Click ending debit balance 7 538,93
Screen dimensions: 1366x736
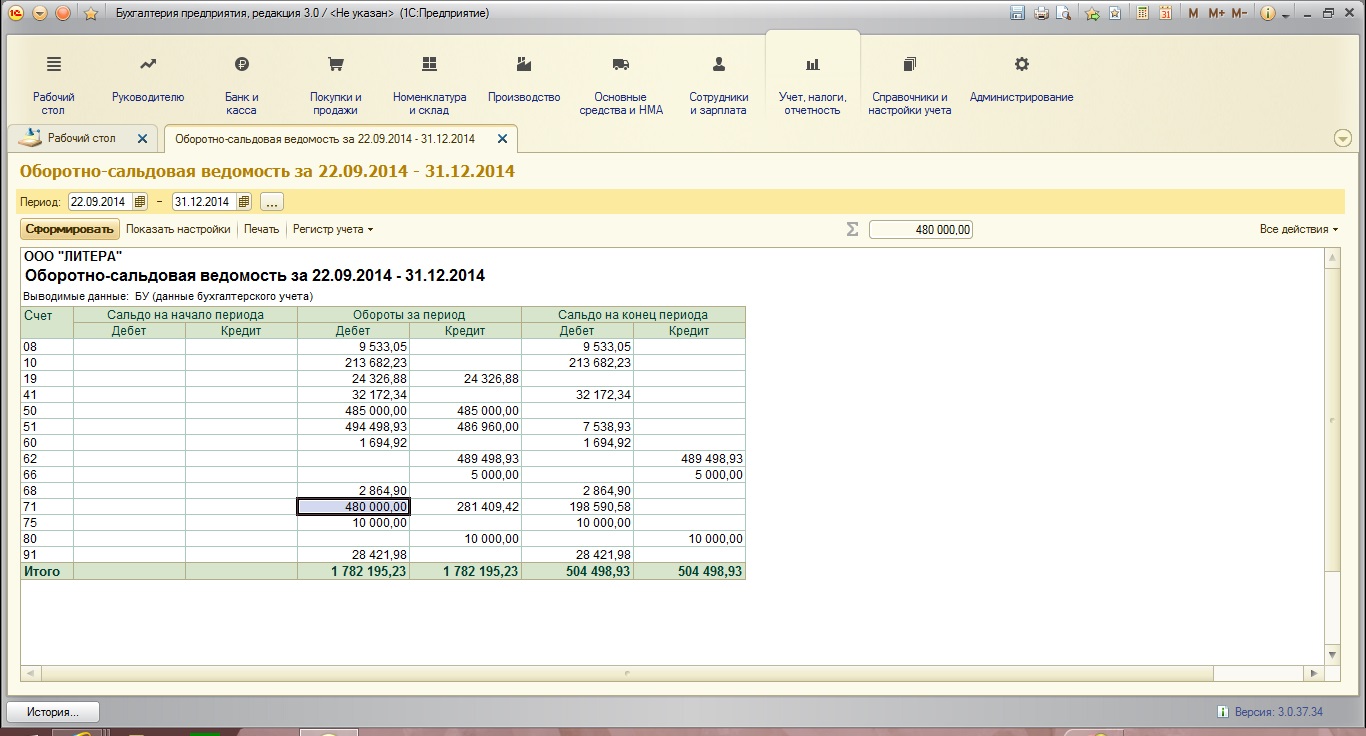click(x=577, y=427)
